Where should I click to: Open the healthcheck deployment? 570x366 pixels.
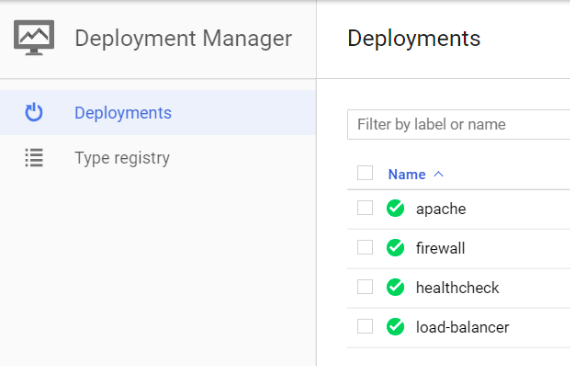(457, 287)
